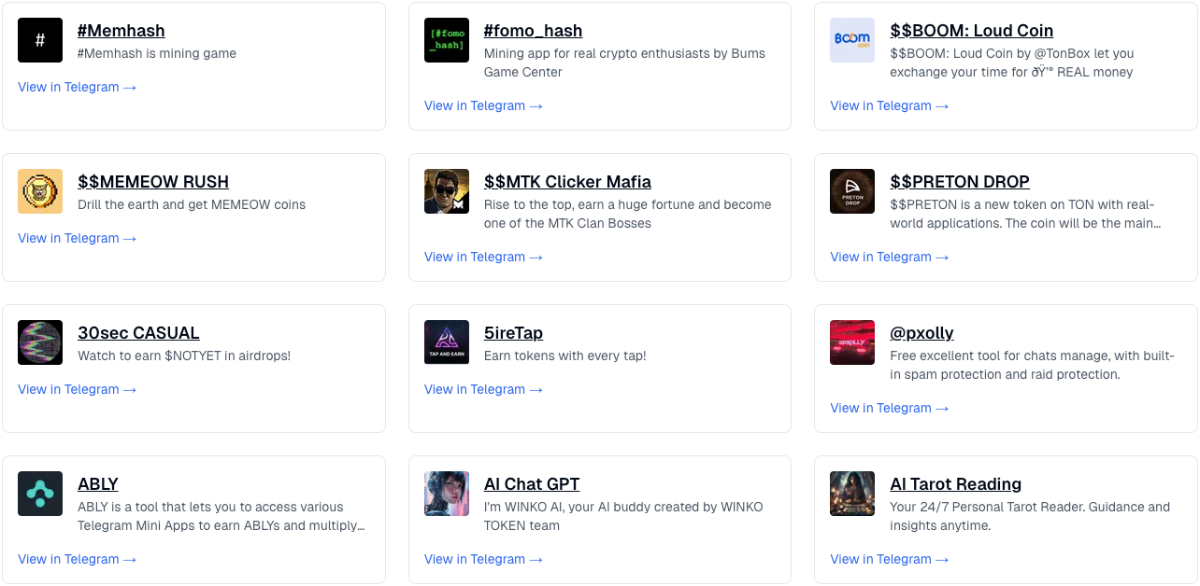This screenshot has width=1200, height=586.
Task: Open the $$PRETON DROP title link
Action: click(959, 182)
